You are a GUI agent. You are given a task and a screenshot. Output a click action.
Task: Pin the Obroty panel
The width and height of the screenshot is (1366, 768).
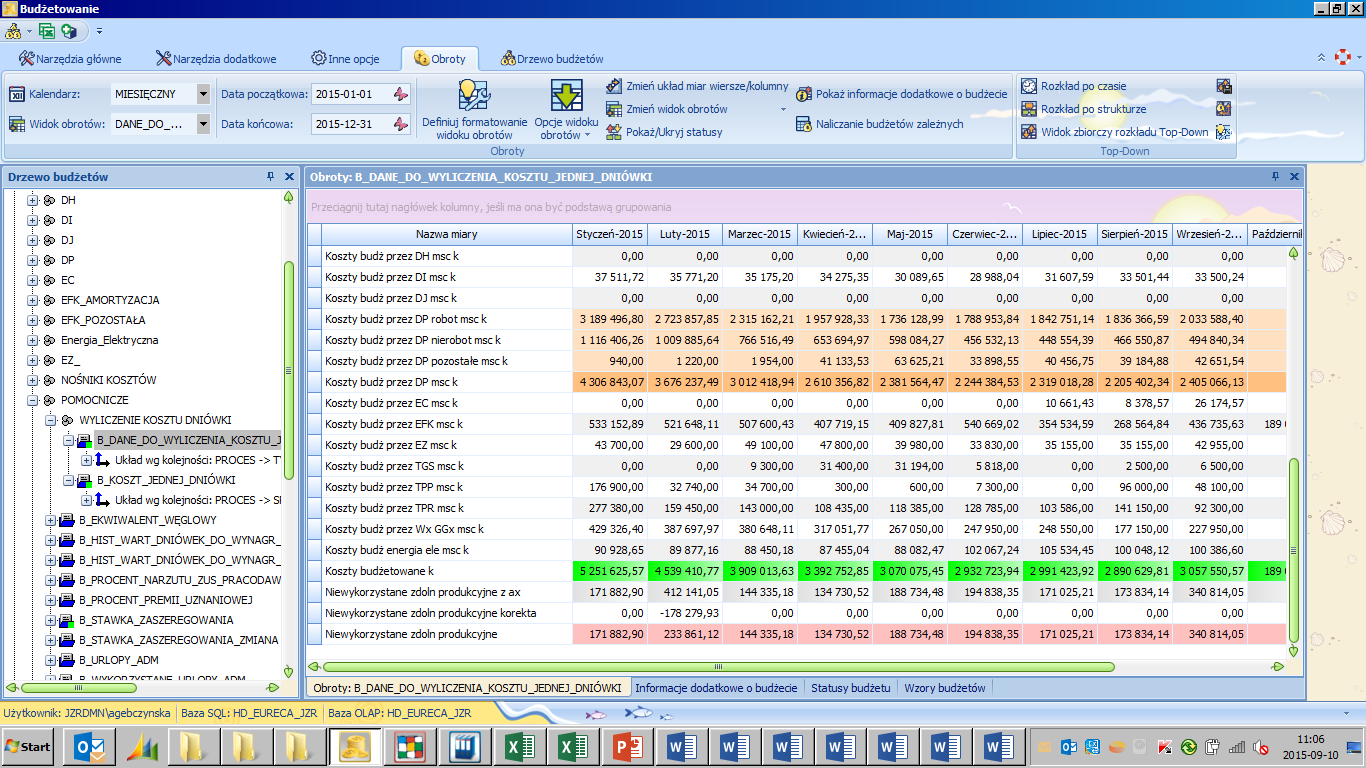click(x=1276, y=176)
